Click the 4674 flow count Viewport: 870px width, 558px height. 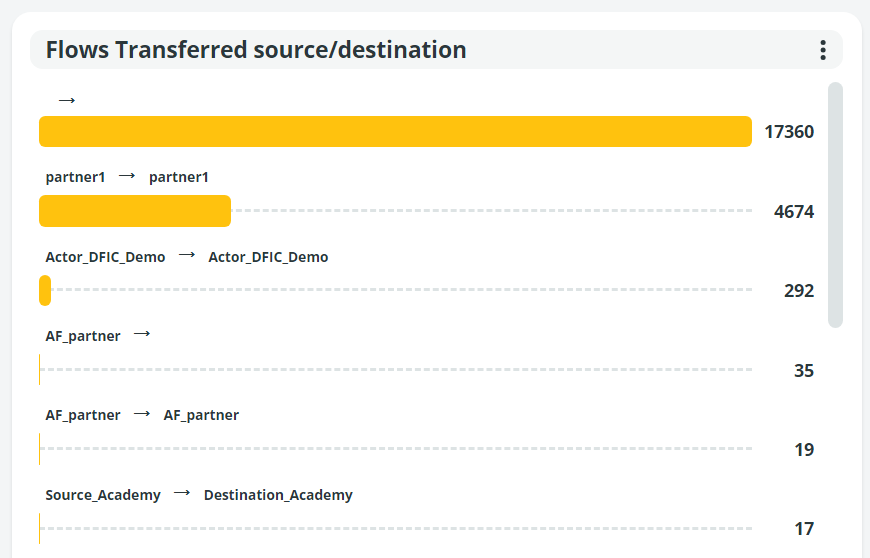coord(794,211)
